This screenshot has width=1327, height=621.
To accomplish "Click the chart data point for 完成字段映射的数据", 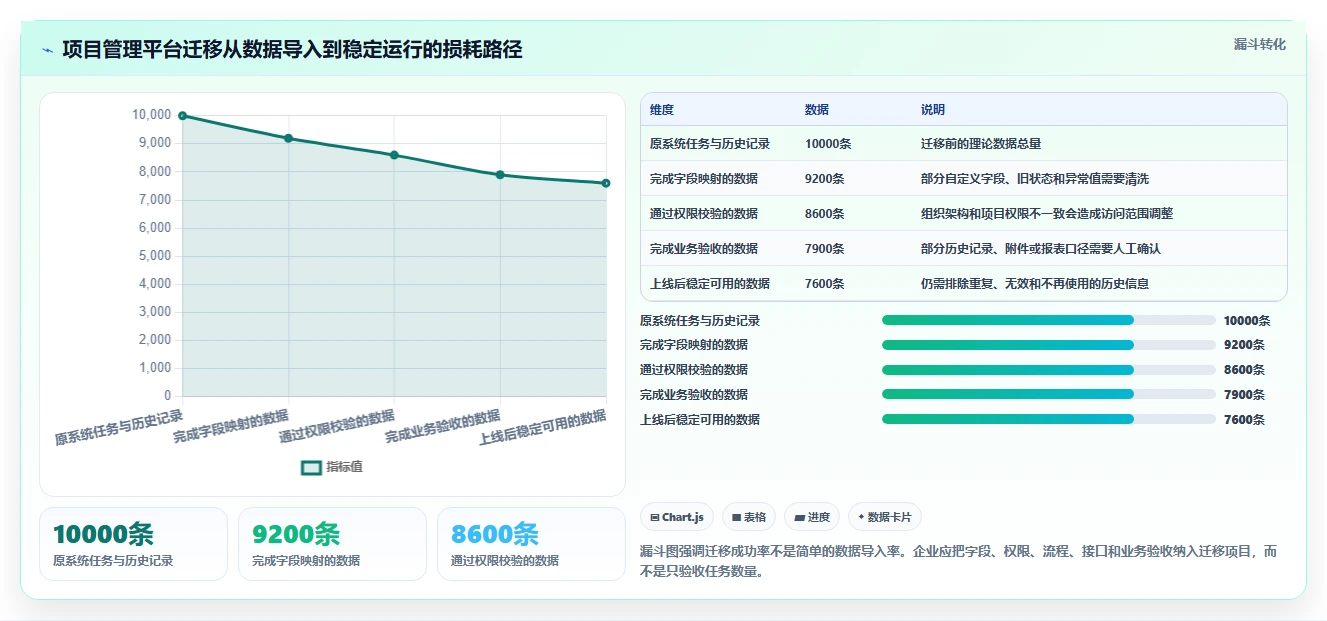I will point(288,138).
